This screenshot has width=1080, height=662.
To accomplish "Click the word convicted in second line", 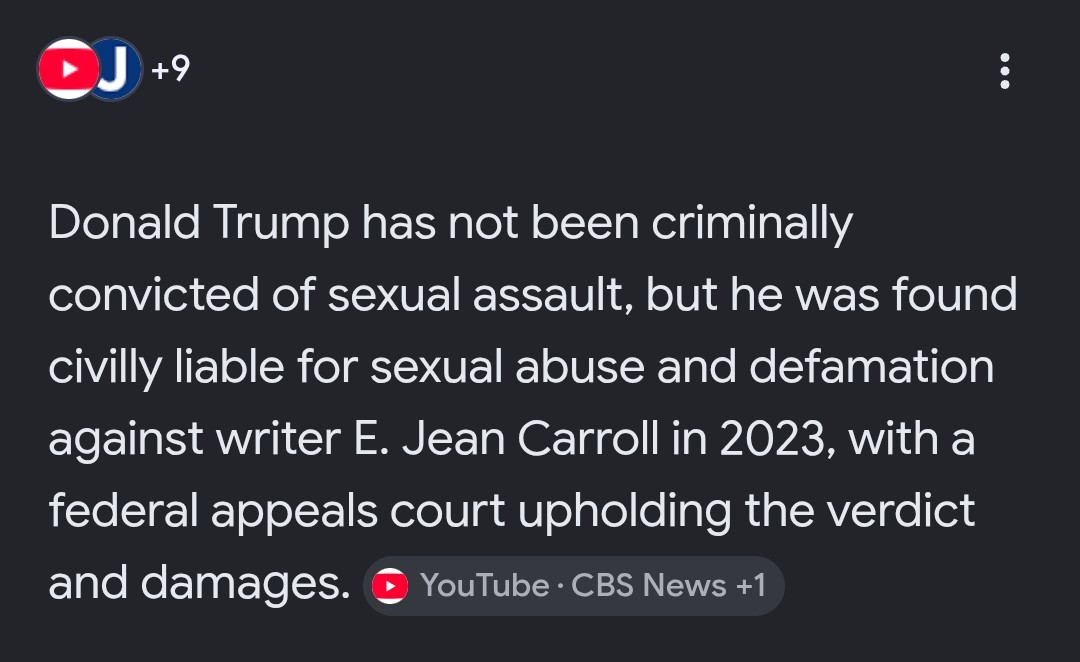I will click(154, 295).
